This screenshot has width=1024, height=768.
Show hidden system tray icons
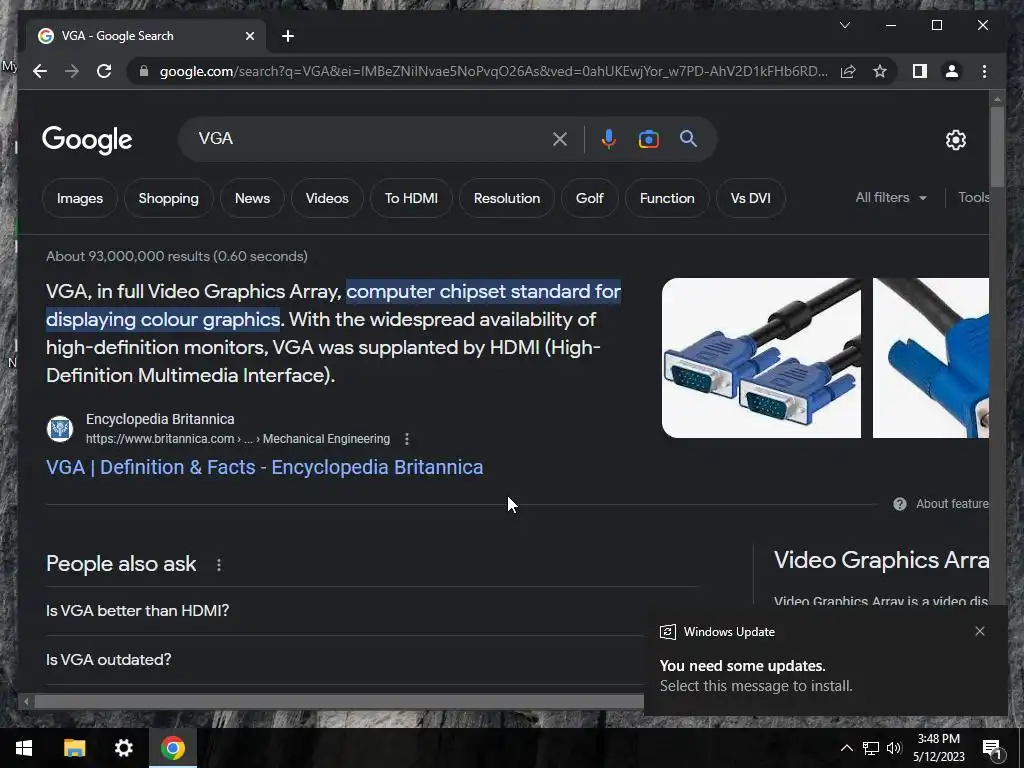pyautogui.click(x=846, y=748)
